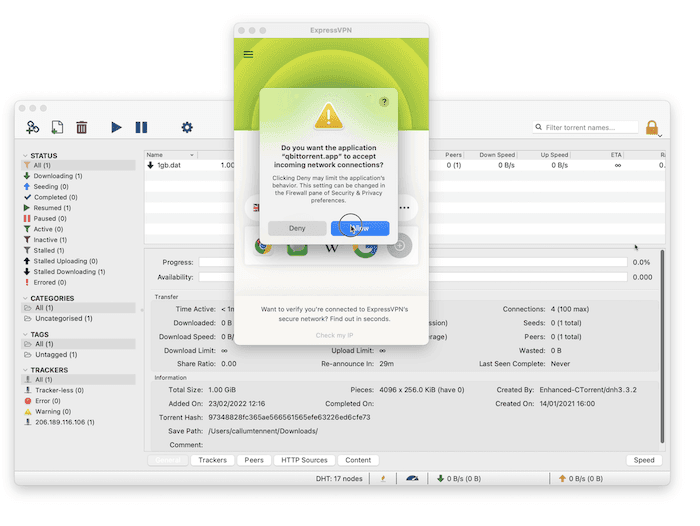Viewport: 700px width, 526px height.
Task: Click the Add torrent link icon
Action: click(33, 127)
